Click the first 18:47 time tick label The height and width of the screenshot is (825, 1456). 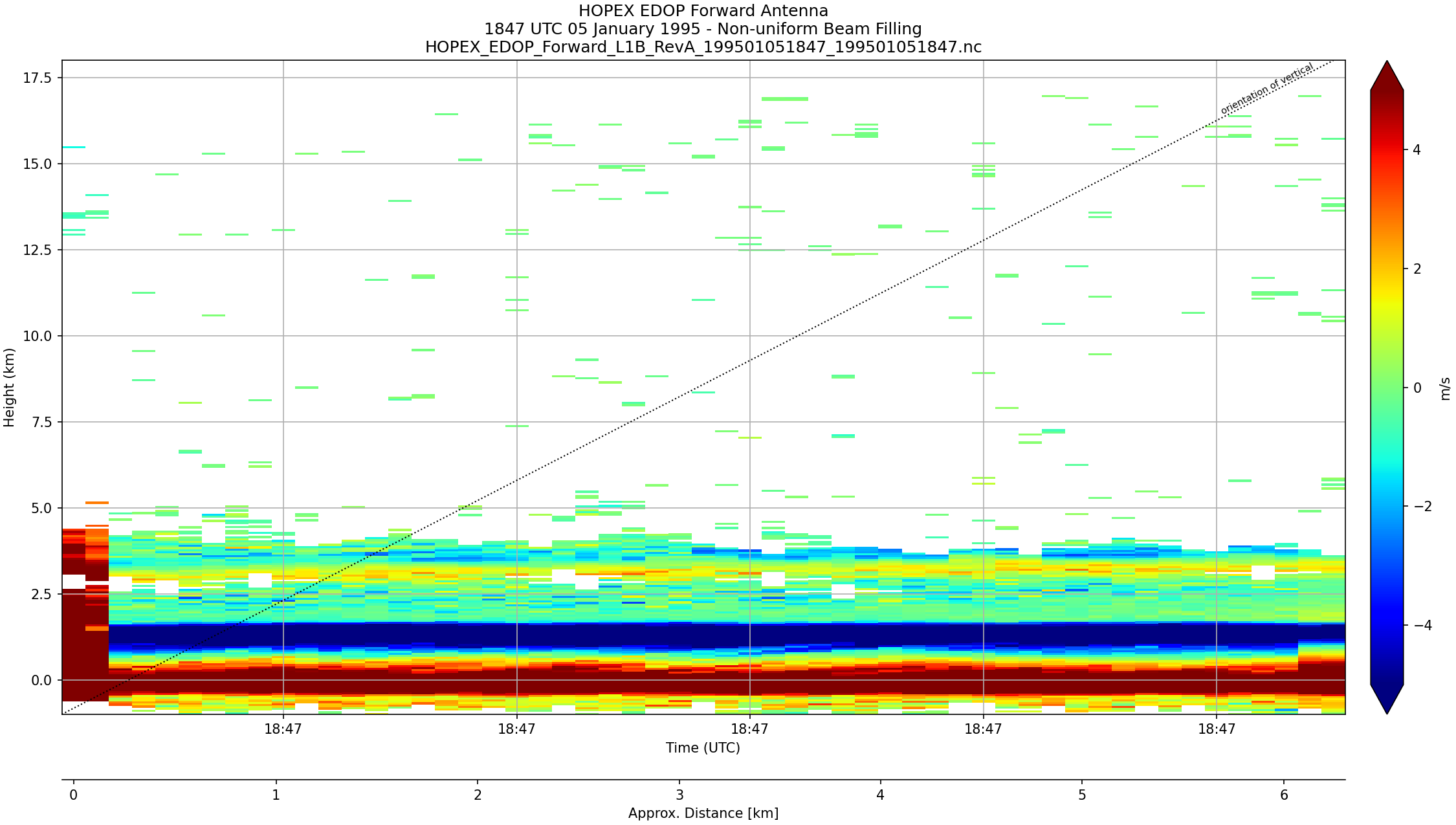pyautogui.click(x=283, y=729)
